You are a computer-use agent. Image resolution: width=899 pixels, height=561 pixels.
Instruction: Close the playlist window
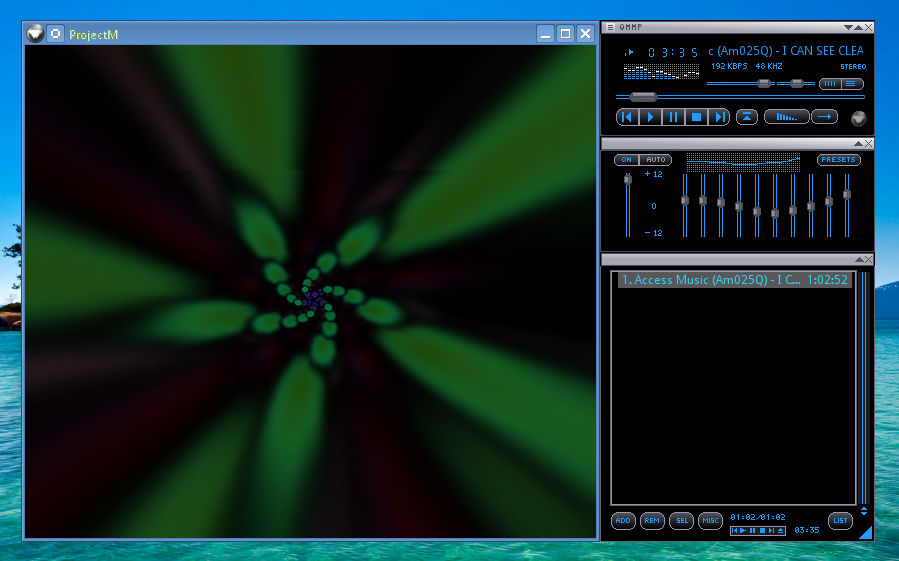869,260
